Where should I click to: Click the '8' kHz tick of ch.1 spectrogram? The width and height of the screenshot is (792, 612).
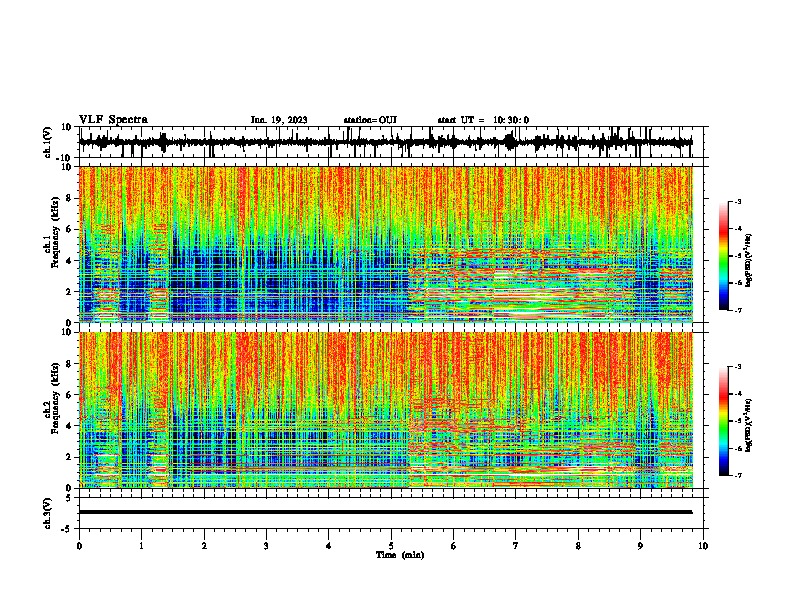pyautogui.click(x=70, y=198)
